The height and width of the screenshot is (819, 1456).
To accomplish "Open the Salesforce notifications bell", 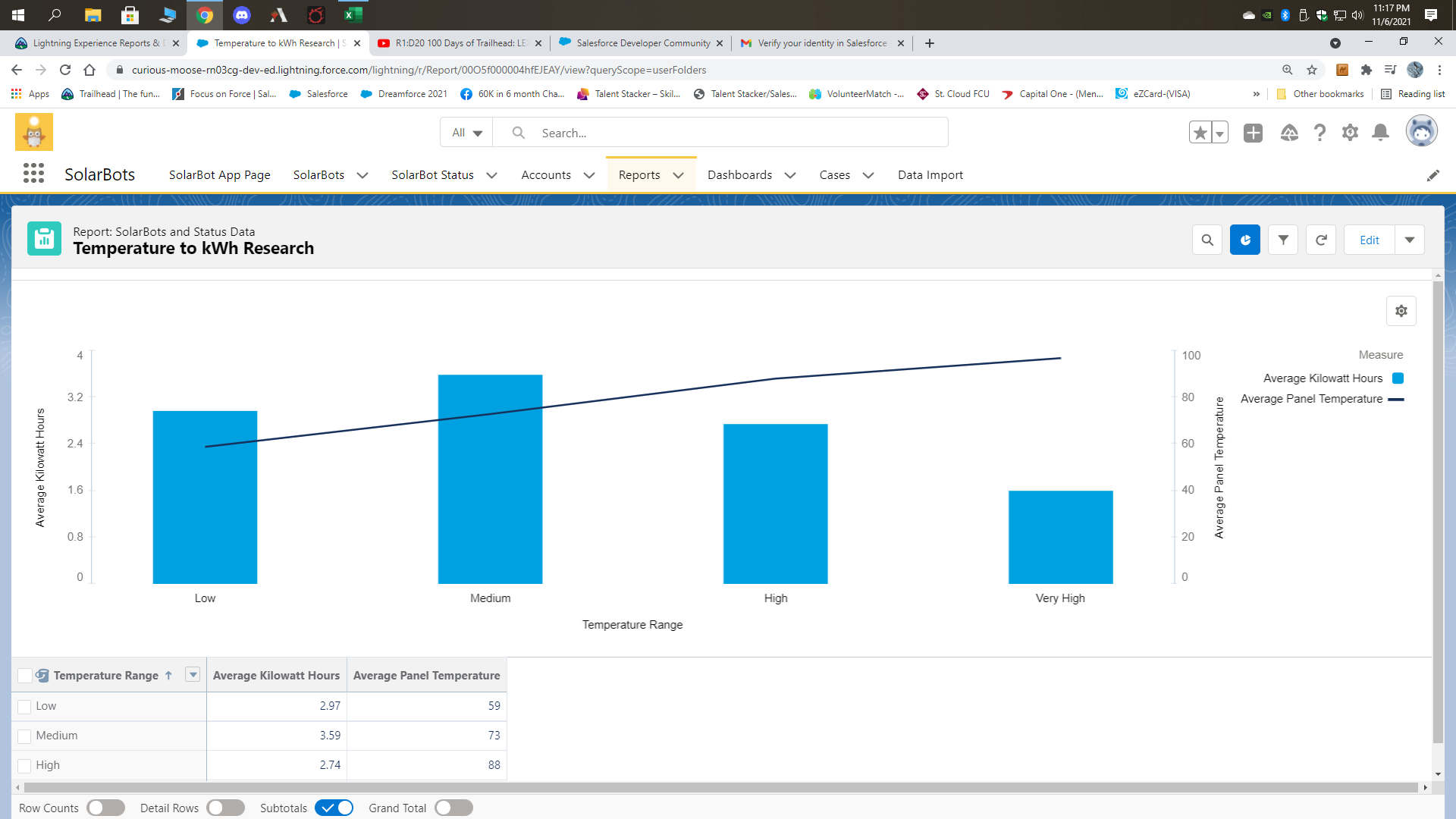I will pyautogui.click(x=1381, y=133).
